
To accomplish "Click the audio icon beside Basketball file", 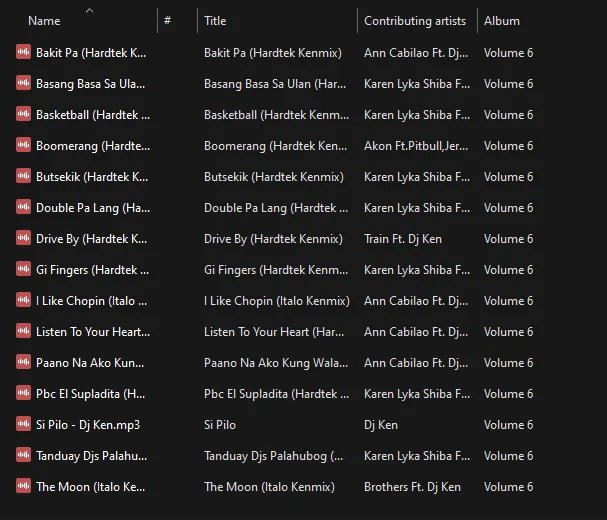I will 24,114.
